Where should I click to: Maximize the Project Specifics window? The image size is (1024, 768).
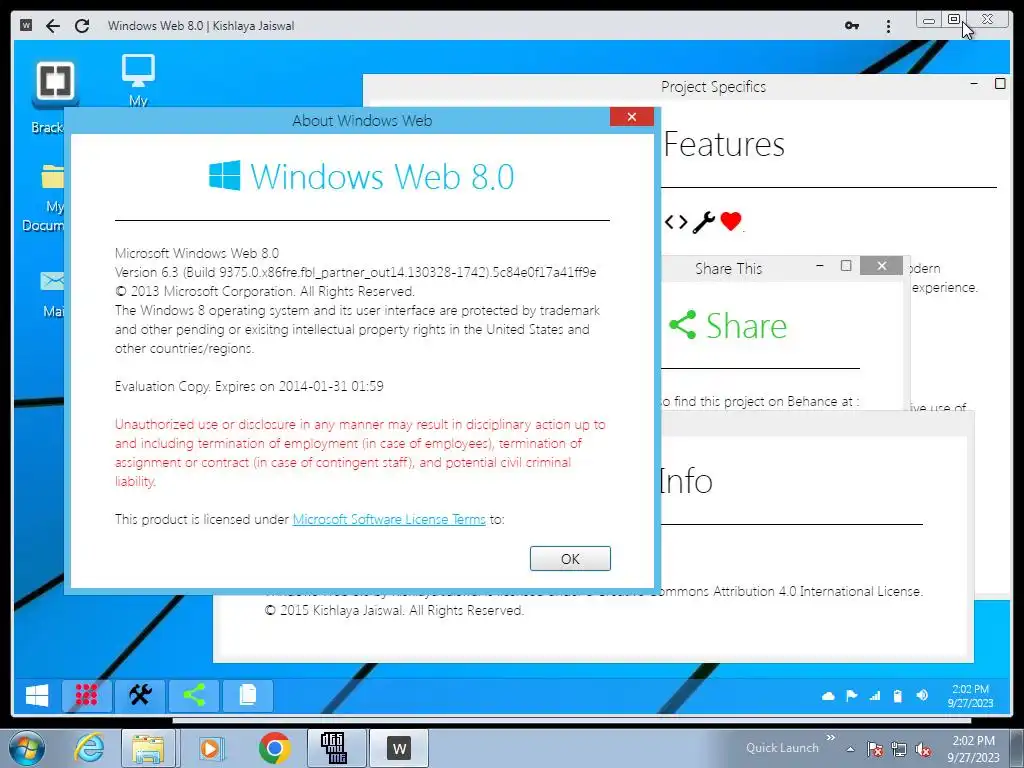click(x=1000, y=84)
